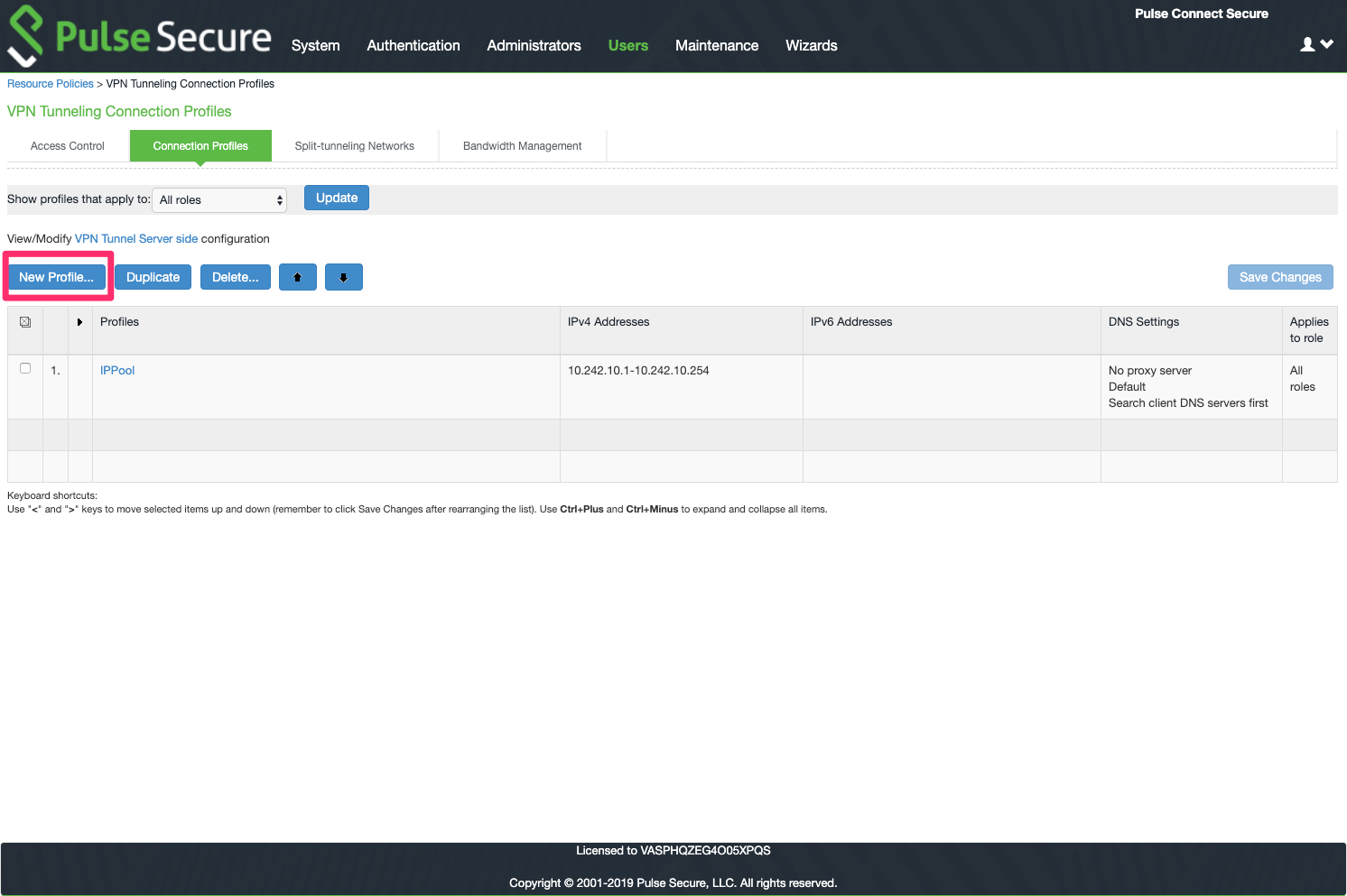Click the New Profile button
1347x896 pixels.
[x=56, y=277]
